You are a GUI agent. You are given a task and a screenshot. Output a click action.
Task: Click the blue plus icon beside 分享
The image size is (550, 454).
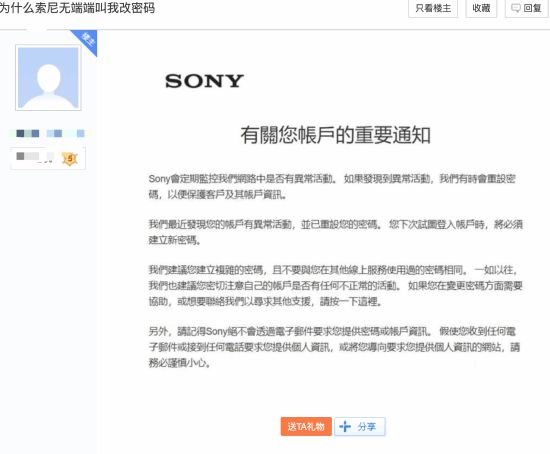(x=345, y=427)
